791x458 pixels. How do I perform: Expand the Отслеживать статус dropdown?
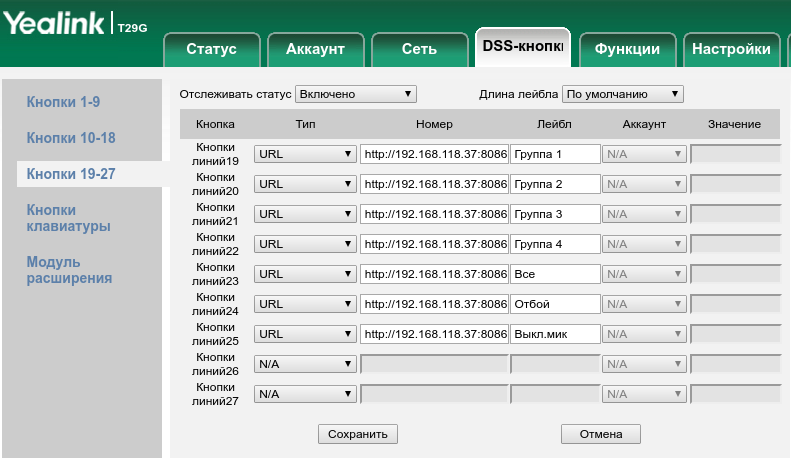356,94
